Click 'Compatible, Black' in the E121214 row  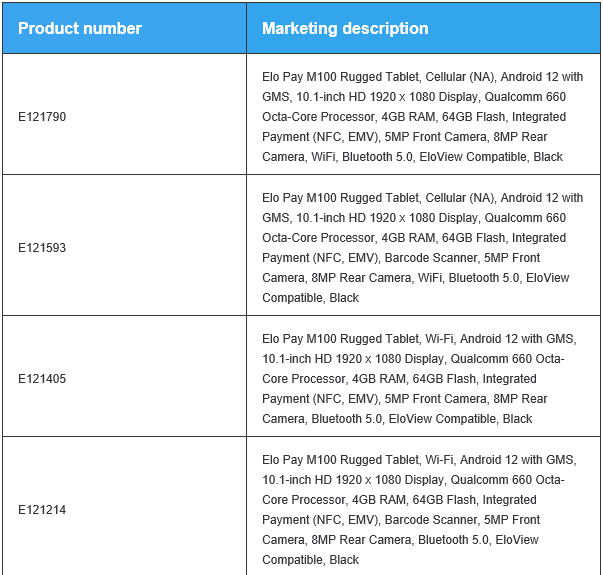pyautogui.click(x=310, y=560)
